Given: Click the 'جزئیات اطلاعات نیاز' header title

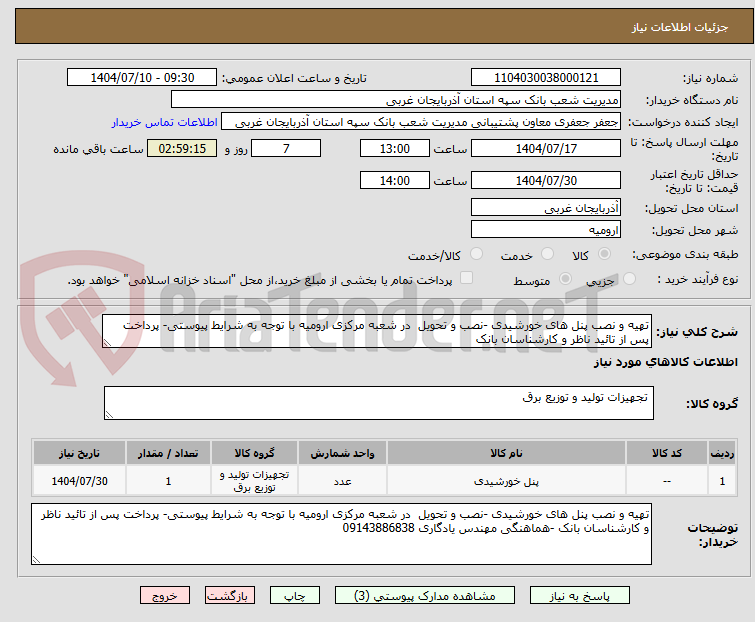Looking at the screenshot, I should click(679, 27).
